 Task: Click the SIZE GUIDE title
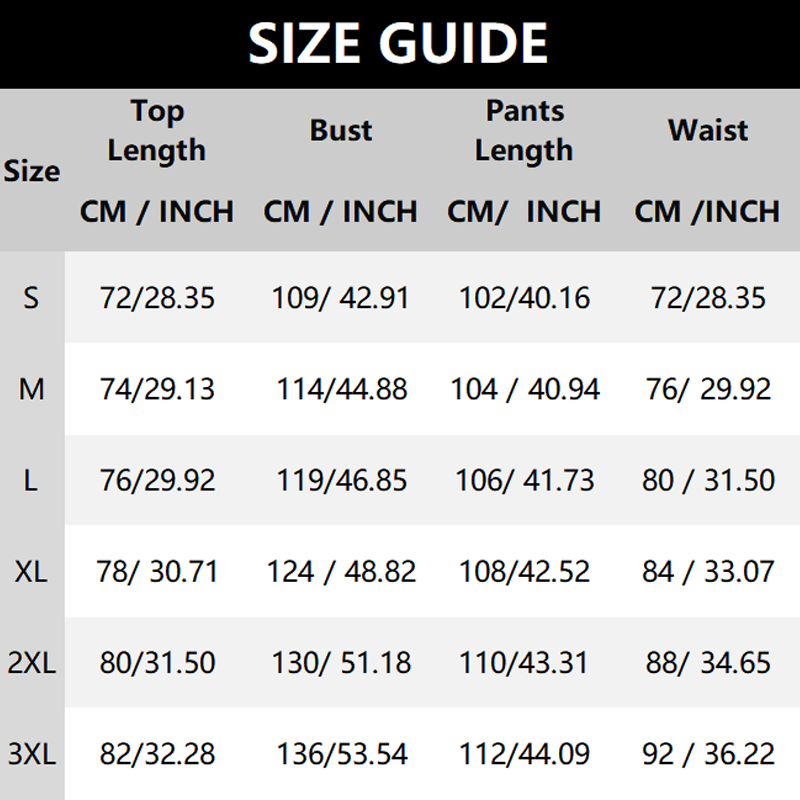(398, 44)
